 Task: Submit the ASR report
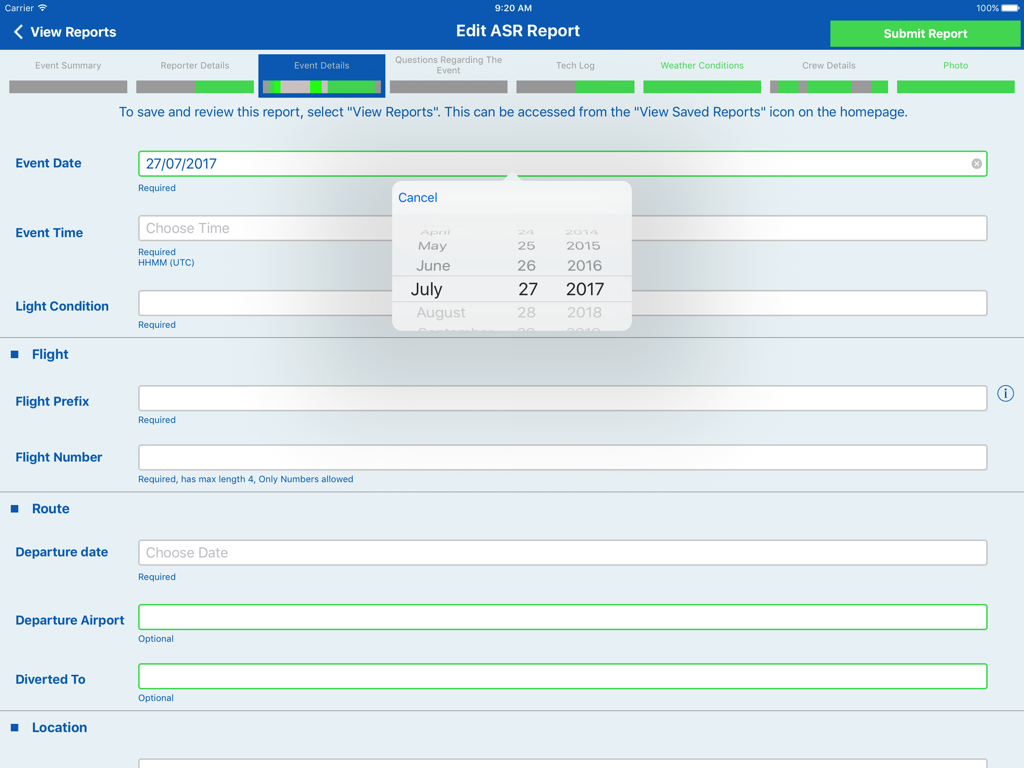(x=925, y=33)
